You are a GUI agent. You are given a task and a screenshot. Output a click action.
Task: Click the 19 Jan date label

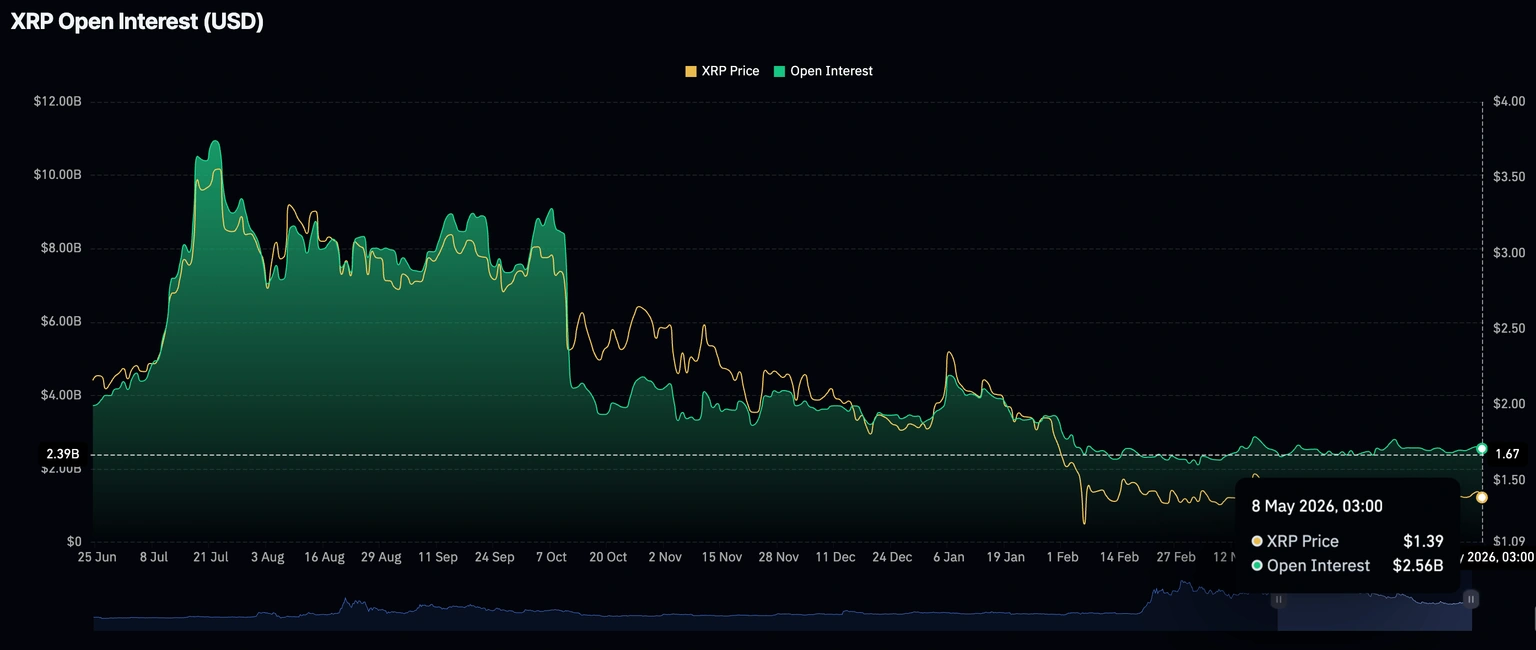(x=1005, y=557)
